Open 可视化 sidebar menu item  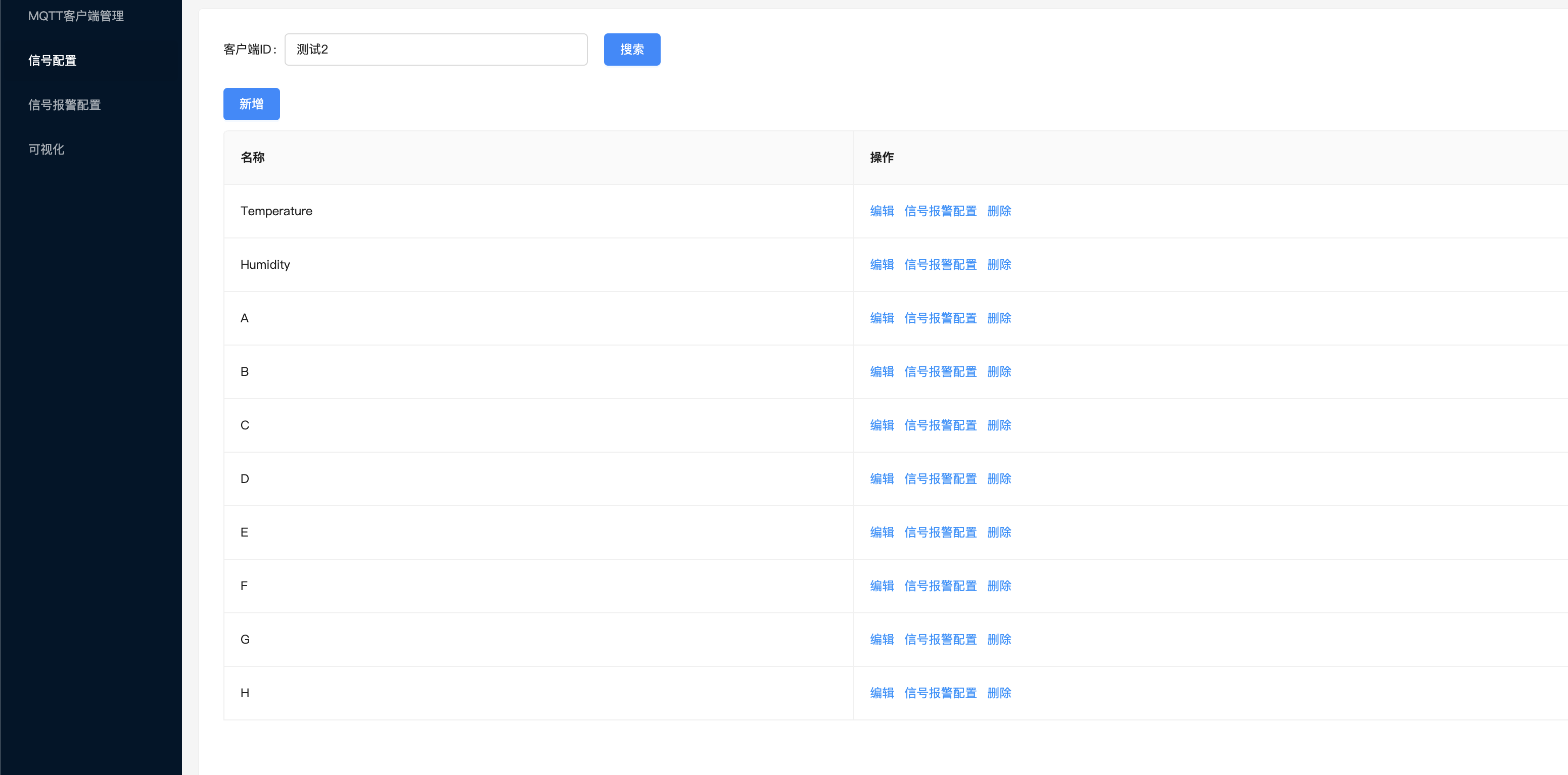[x=47, y=149]
